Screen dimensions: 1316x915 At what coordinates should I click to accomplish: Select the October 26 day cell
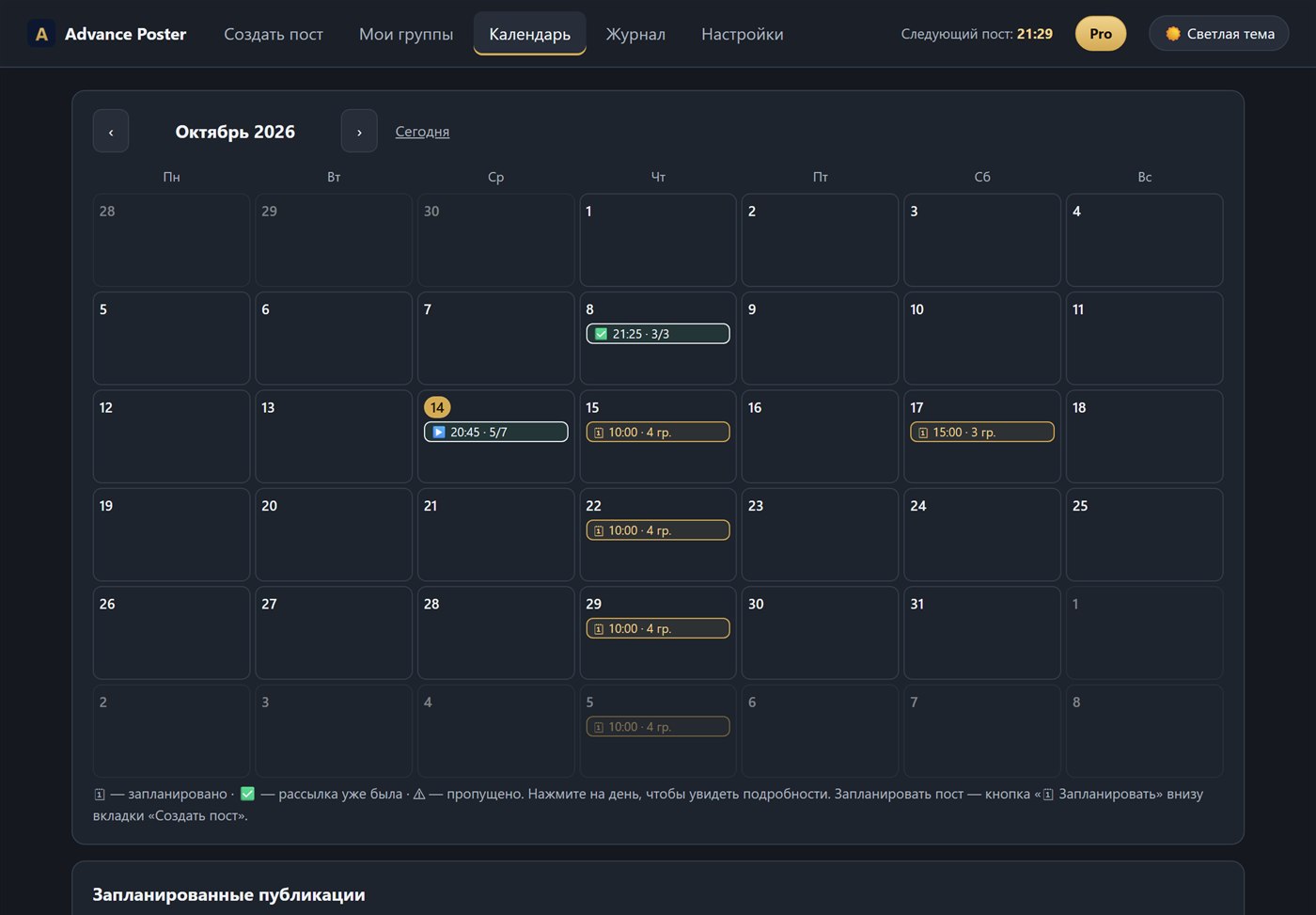(171, 633)
